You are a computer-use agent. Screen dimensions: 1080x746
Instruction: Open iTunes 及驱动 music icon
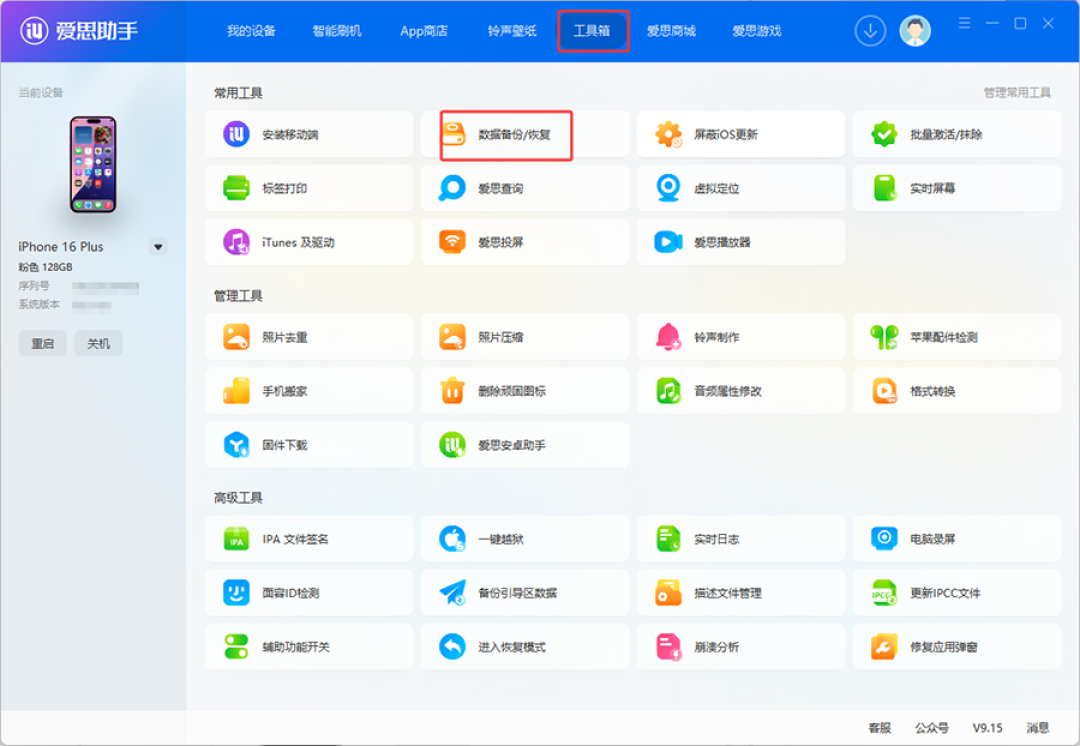236,242
